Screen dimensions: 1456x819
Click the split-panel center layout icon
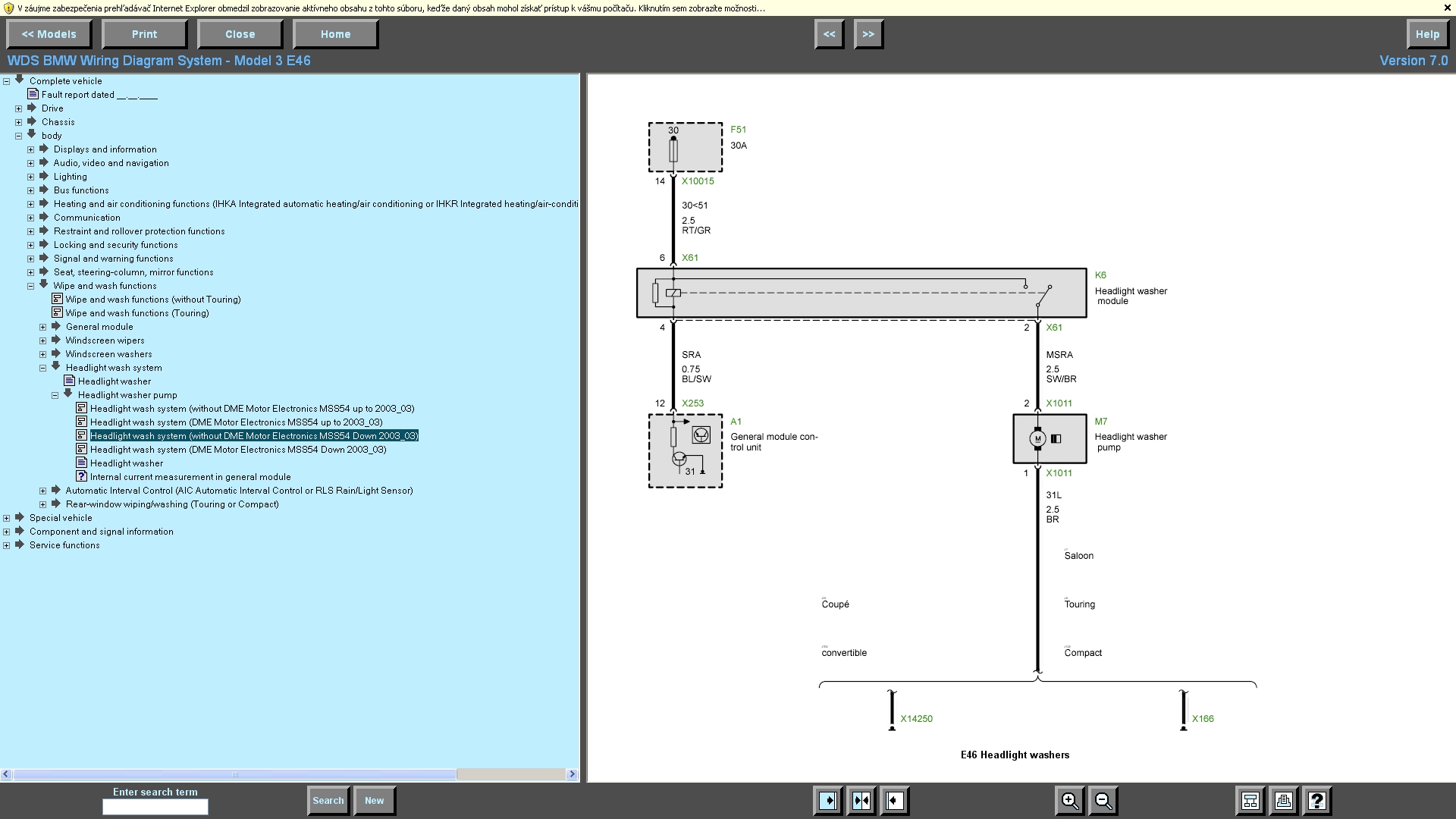point(861,801)
